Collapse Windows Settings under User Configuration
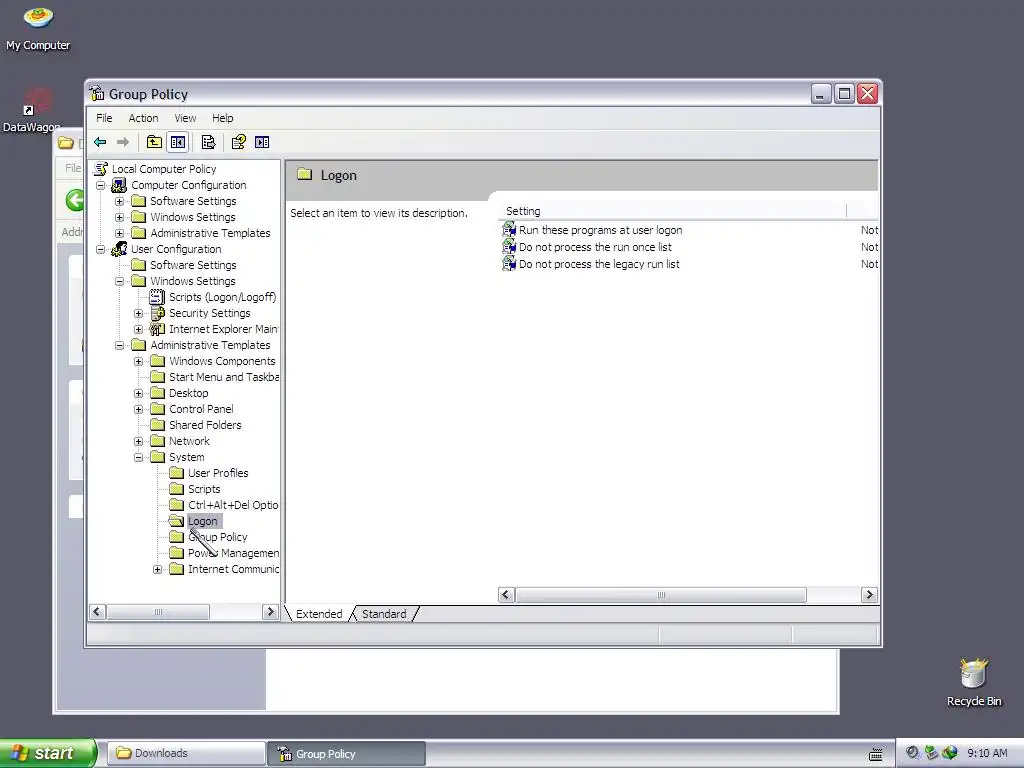1024x768 pixels. 120,281
